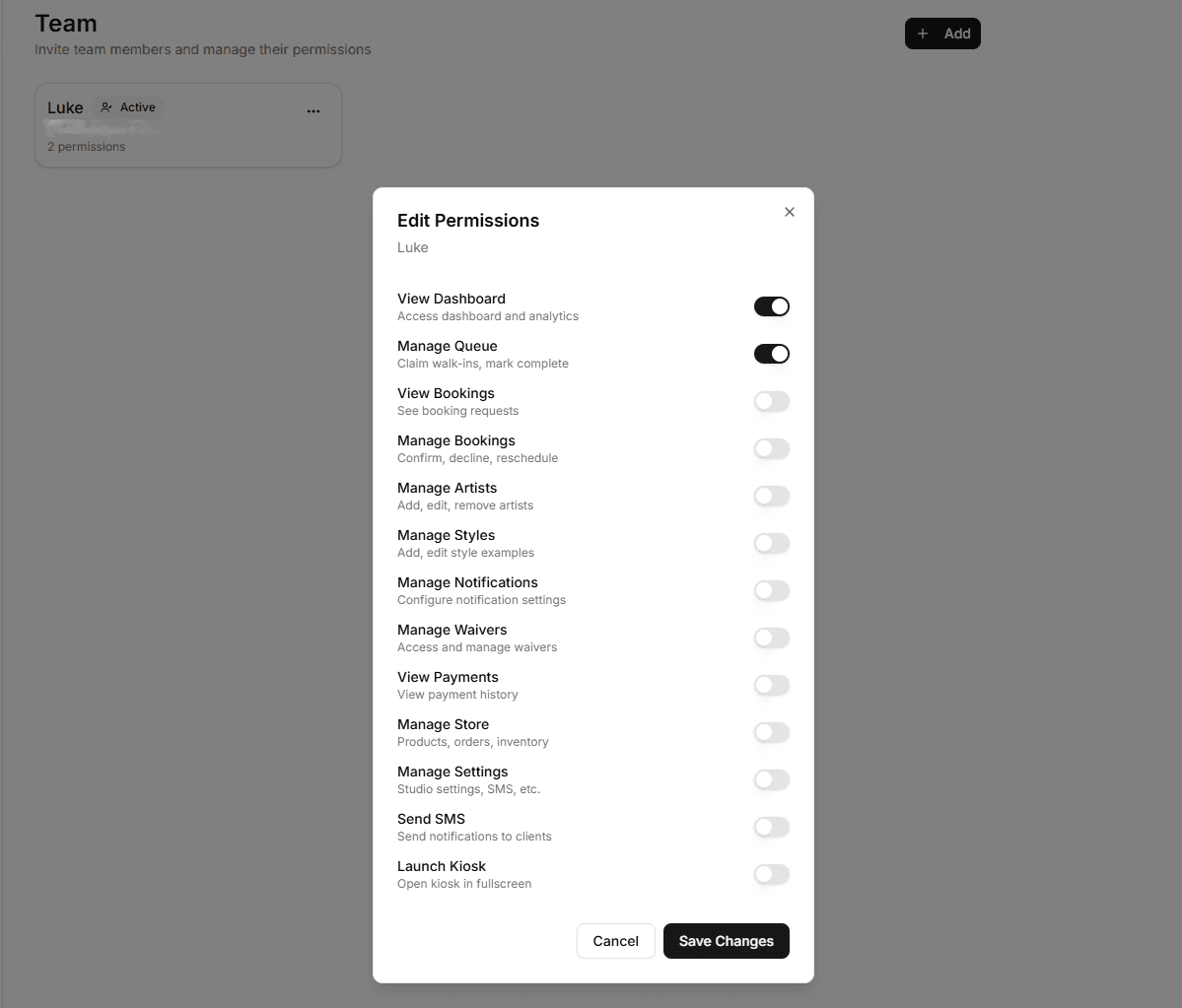1182x1008 pixels.
Task: Disable the View Dashboard permission
Action: point(772,306)
